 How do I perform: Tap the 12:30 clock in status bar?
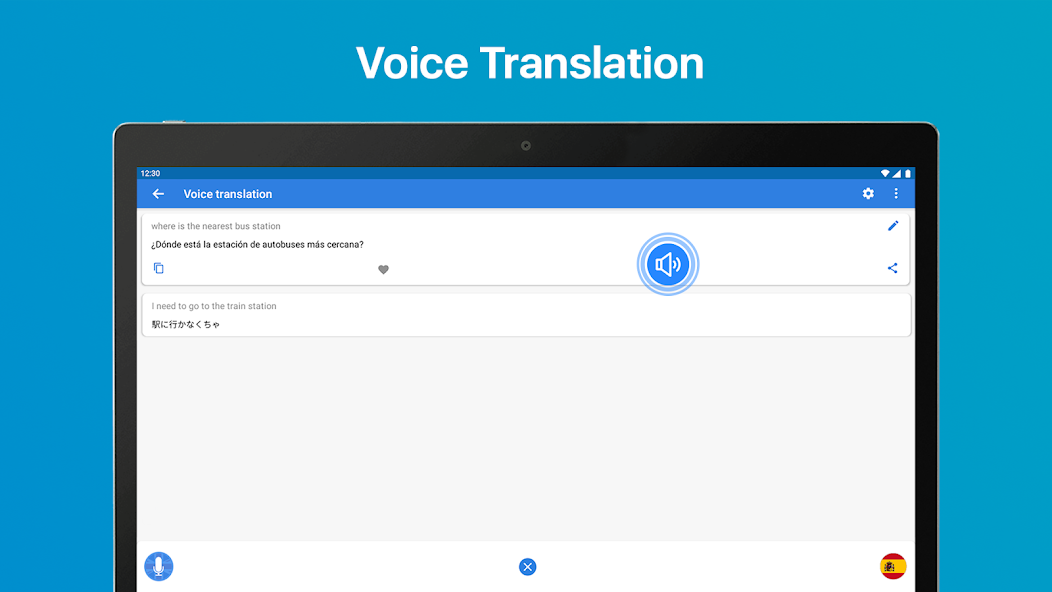150,173
